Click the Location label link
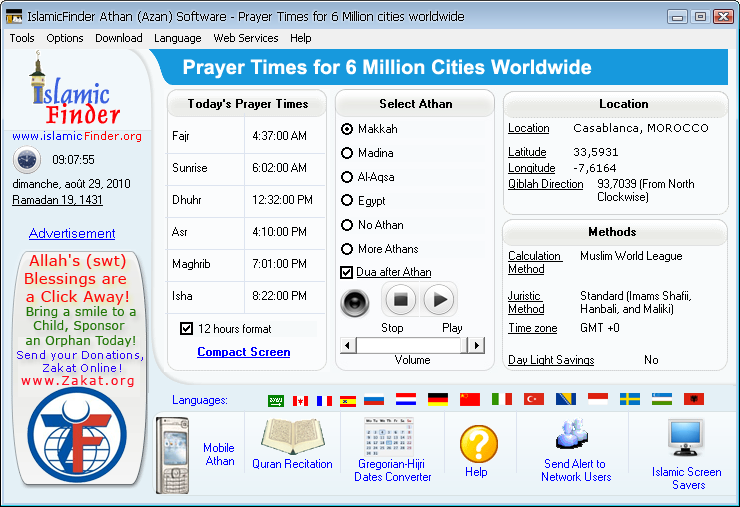Screen dimensions: 740x507 (x=529, y=128)
